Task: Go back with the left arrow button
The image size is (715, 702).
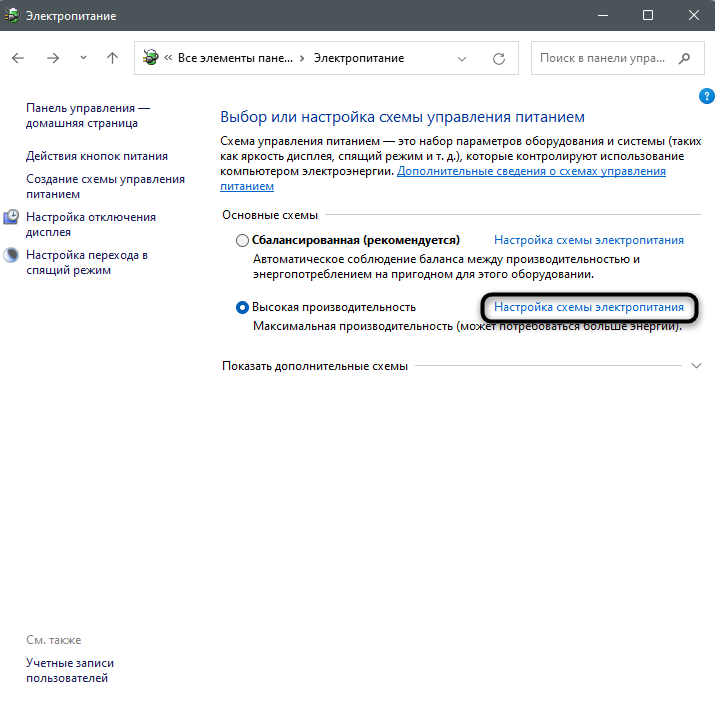Action: [18, 58]
